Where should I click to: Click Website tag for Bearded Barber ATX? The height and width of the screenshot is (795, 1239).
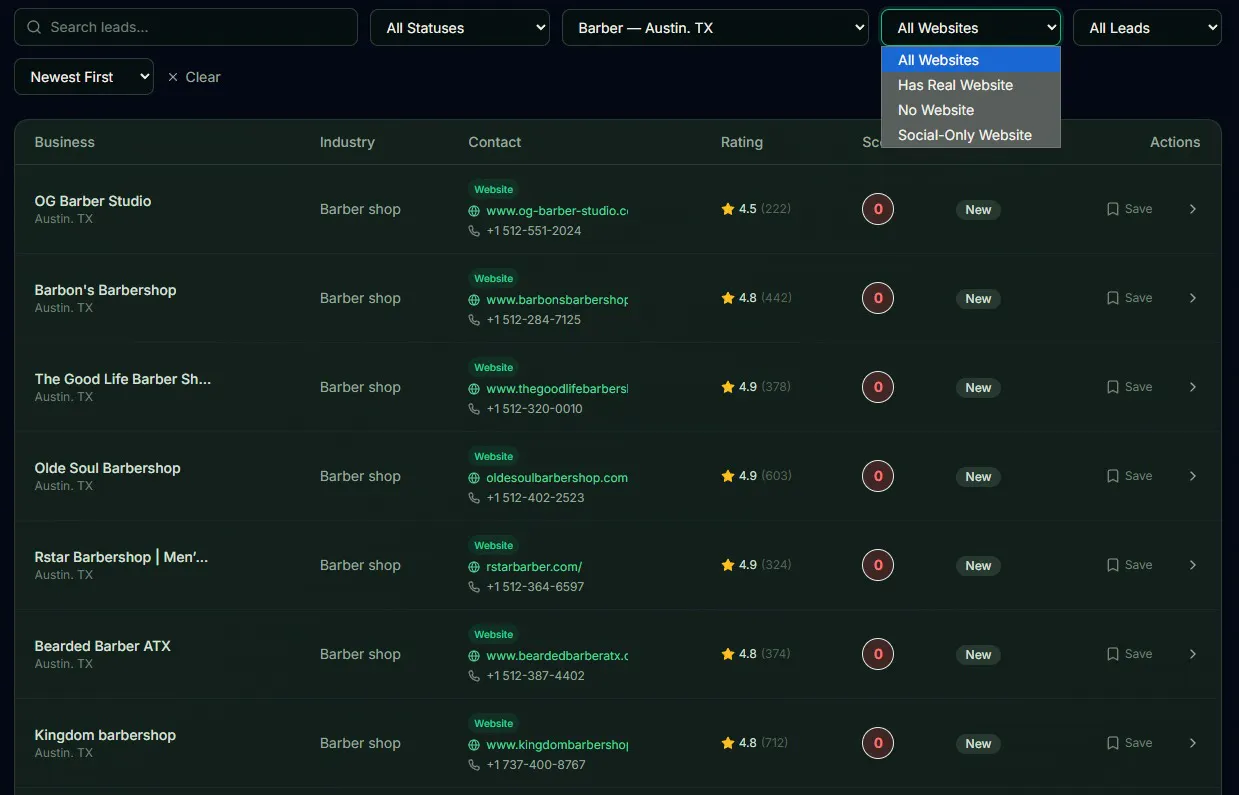(x=493, y=634)
